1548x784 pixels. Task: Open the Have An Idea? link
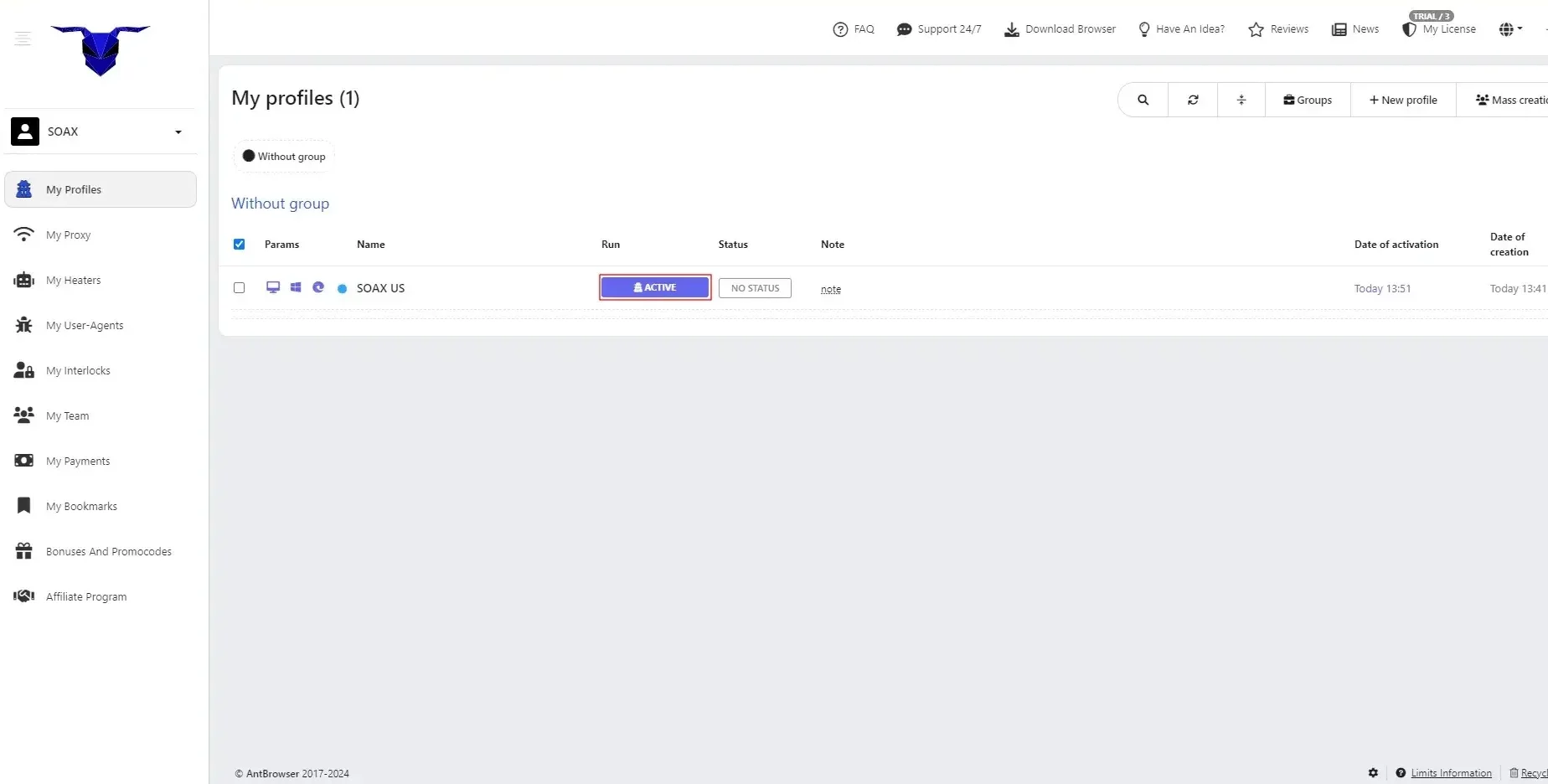pyautogui.click(x=1181, y=29)
